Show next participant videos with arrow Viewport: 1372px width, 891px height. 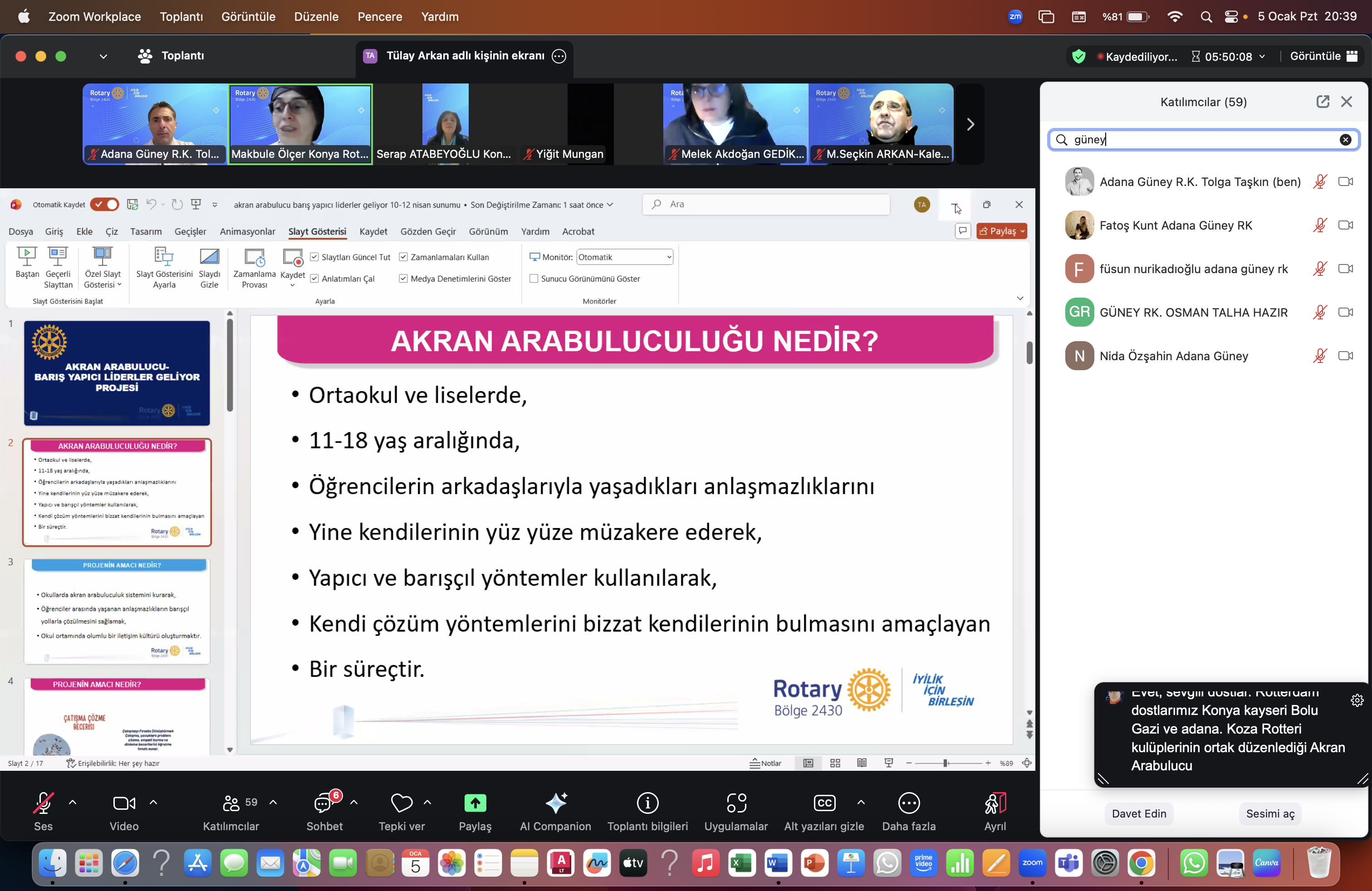970,124
